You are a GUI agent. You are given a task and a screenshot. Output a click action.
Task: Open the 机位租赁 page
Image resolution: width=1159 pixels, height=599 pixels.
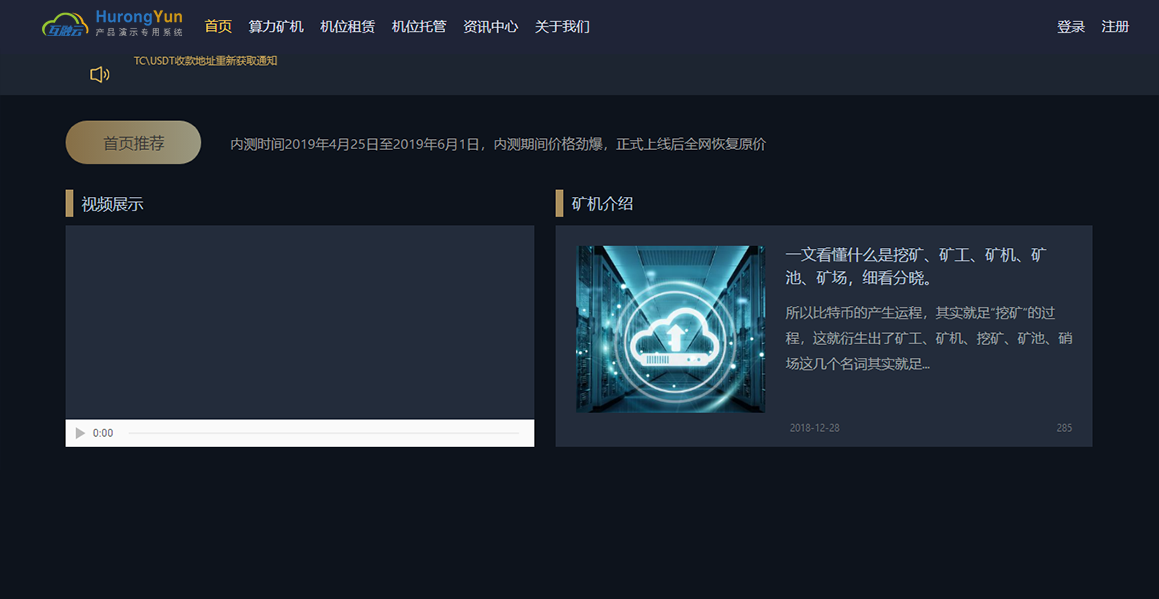[346, 26]
